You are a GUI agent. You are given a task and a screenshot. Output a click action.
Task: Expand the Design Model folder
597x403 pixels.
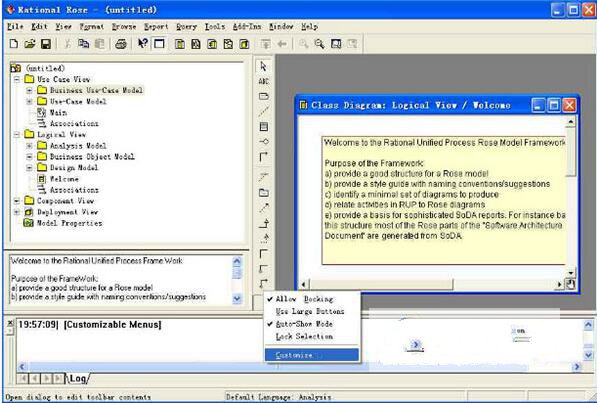pyautogui.click(x=29, y=168)
